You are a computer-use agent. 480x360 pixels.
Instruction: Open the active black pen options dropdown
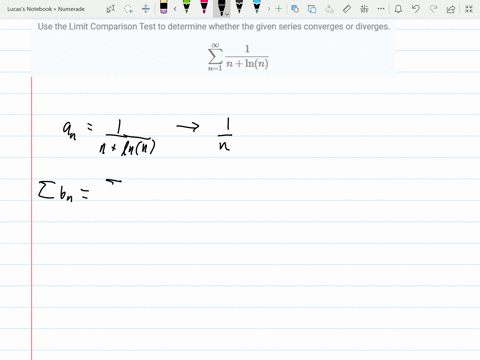227,14
